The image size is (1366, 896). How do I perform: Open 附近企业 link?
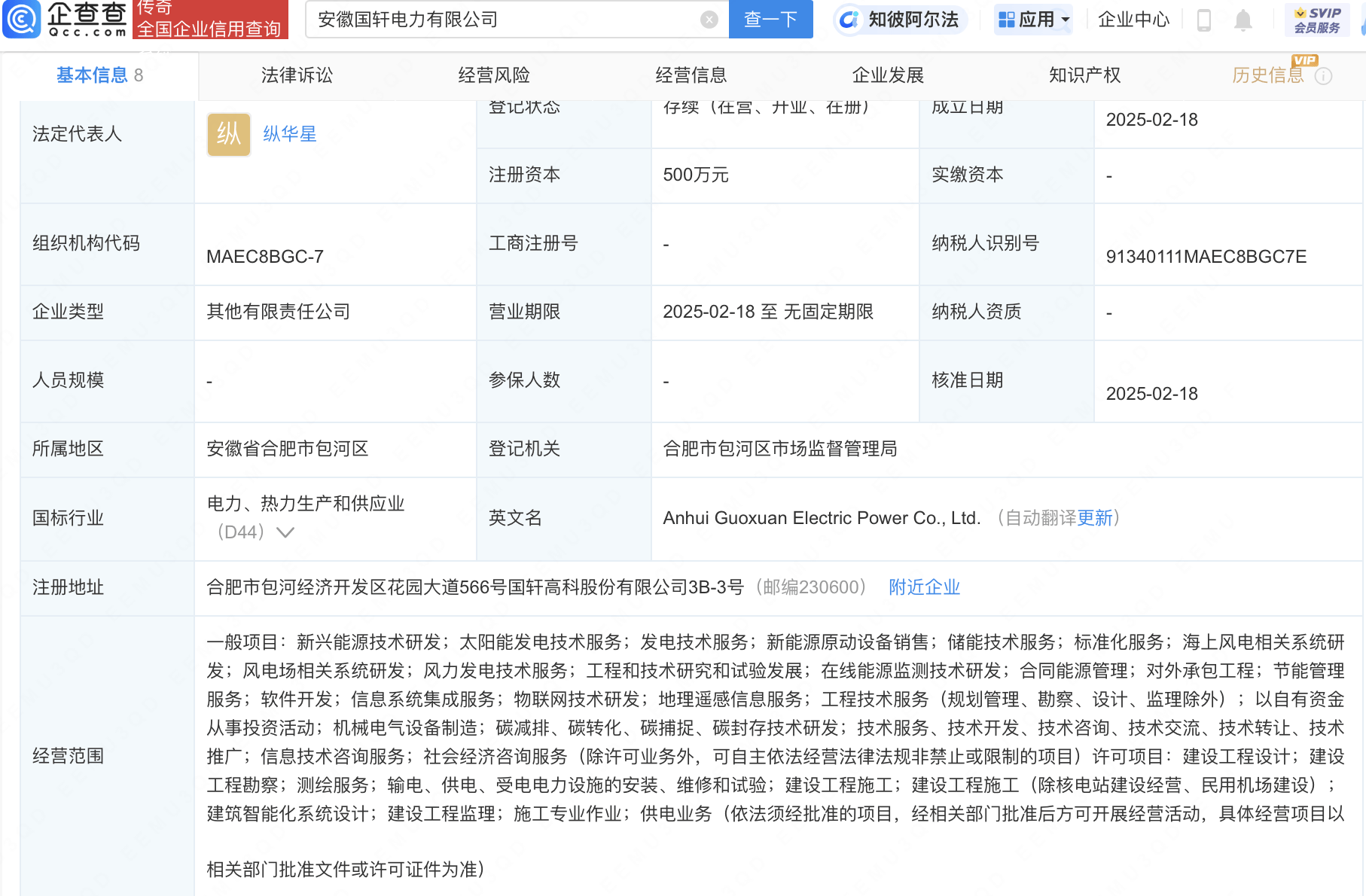point(924,587)
